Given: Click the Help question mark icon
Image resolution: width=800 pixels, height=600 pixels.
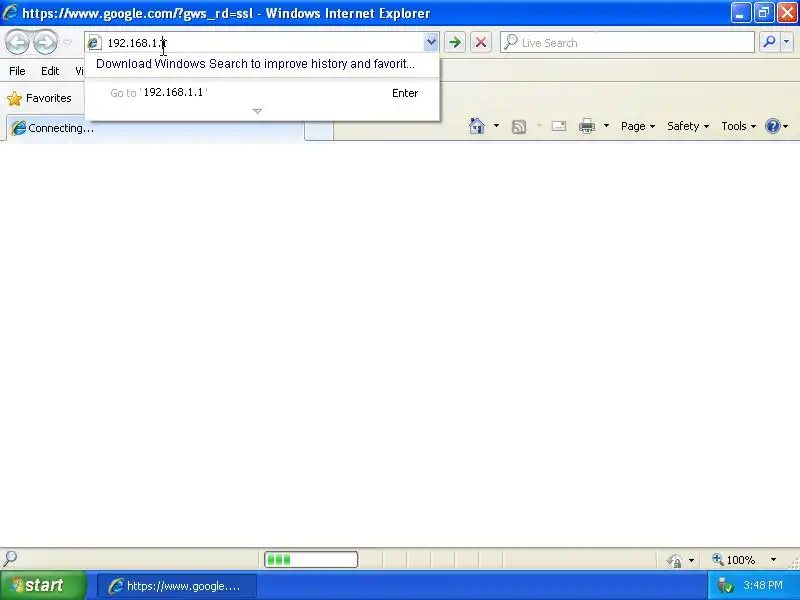Looking at the screenshot, I should pos(773,126).
